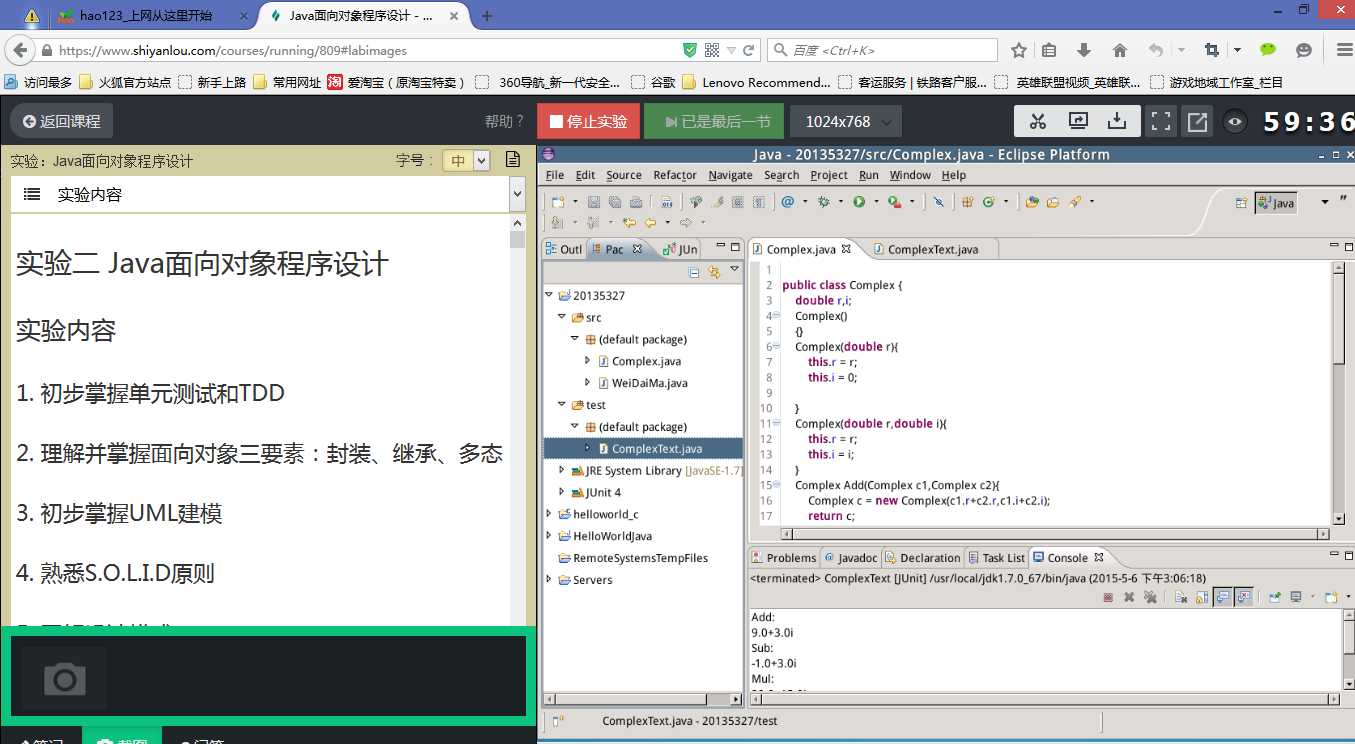Toggle Show Console on standard error change

point(1244,597)
